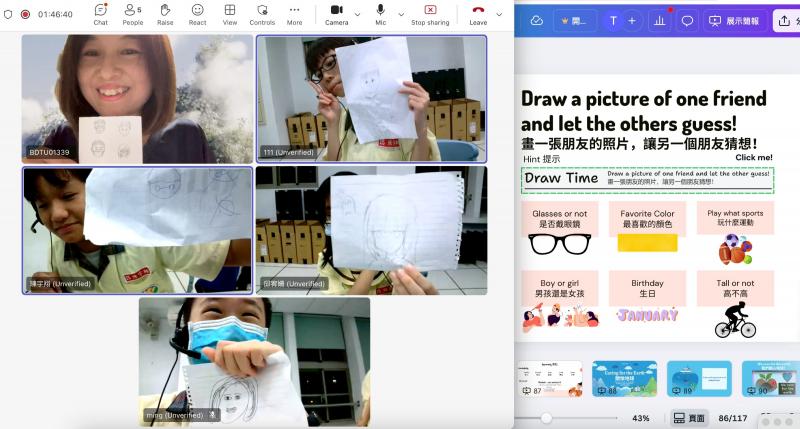Toggle the 頁面 grid view button

(x=689, y=418)
